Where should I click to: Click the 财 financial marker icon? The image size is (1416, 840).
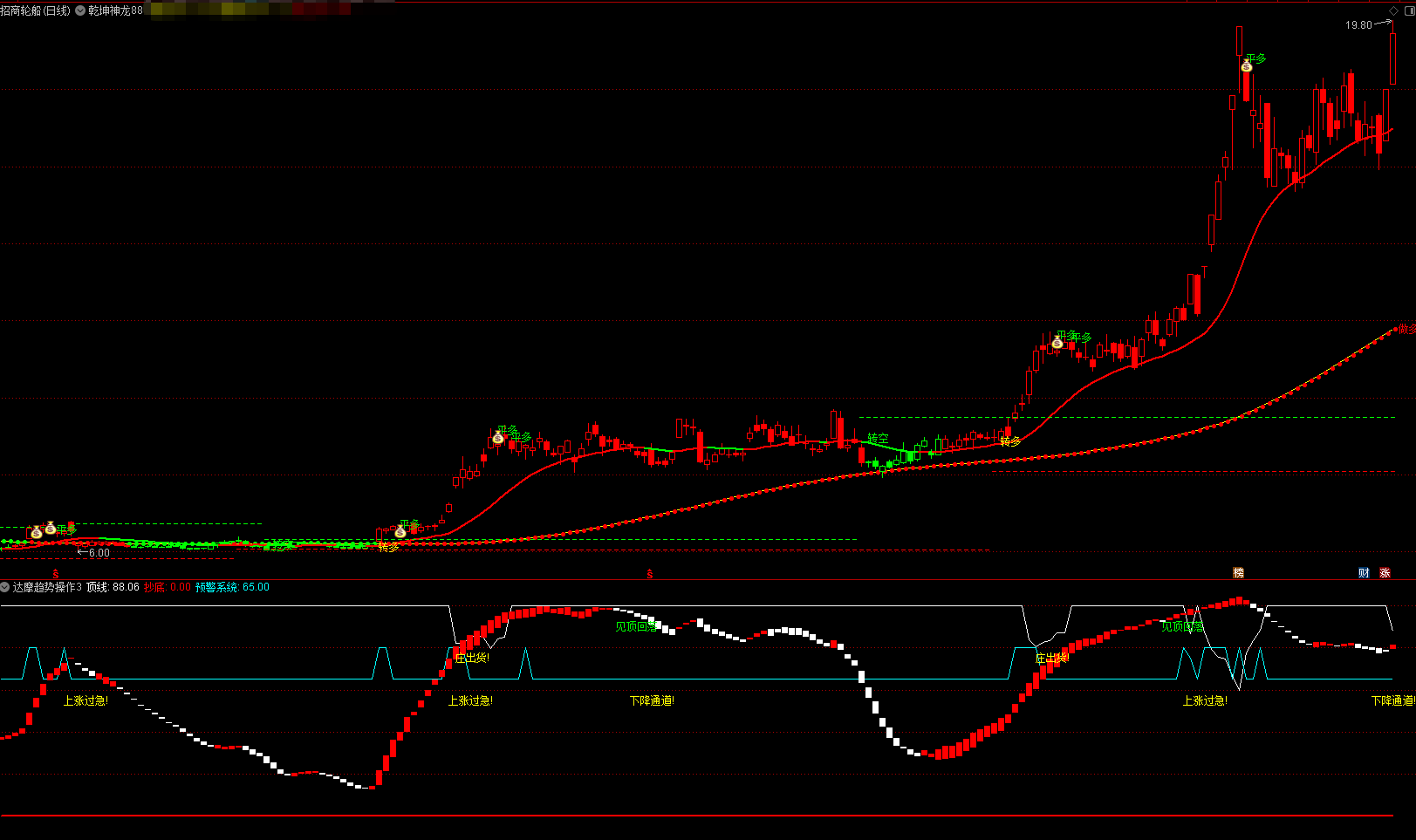click(1364, 573)
